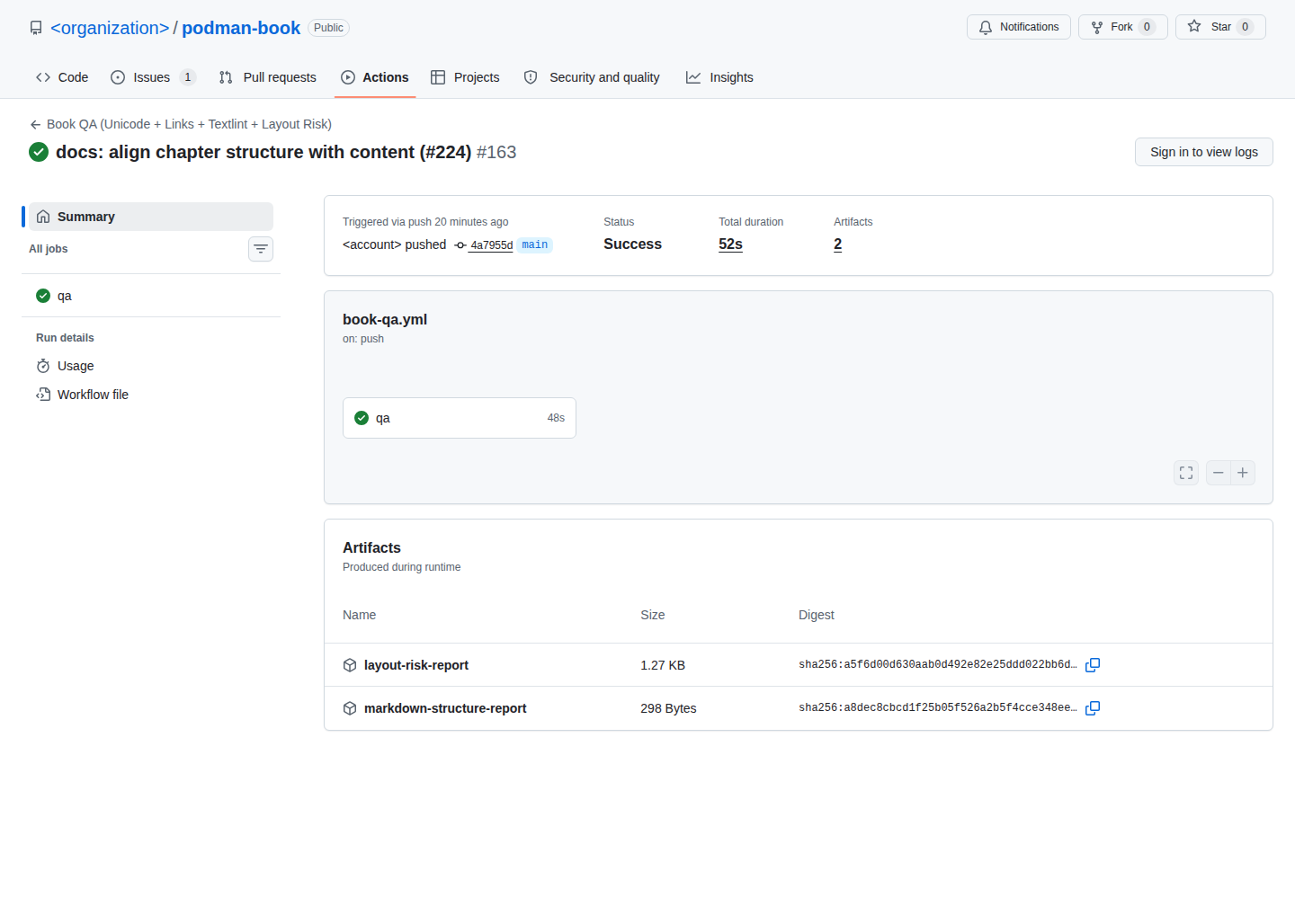This screenshot has width=1295, height=924.
Task: Star the podman-book repository
Action: [1220, 27]
